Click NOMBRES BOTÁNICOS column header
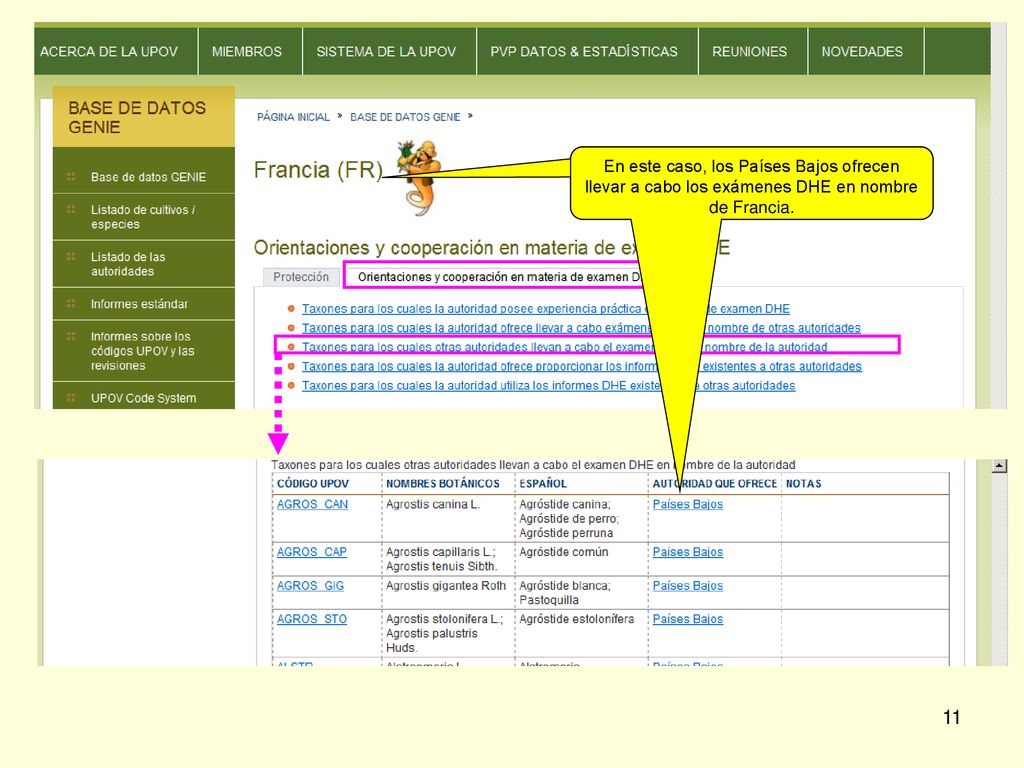The image size is (1024, 768). pyautogui.click(x=442, y=484)
